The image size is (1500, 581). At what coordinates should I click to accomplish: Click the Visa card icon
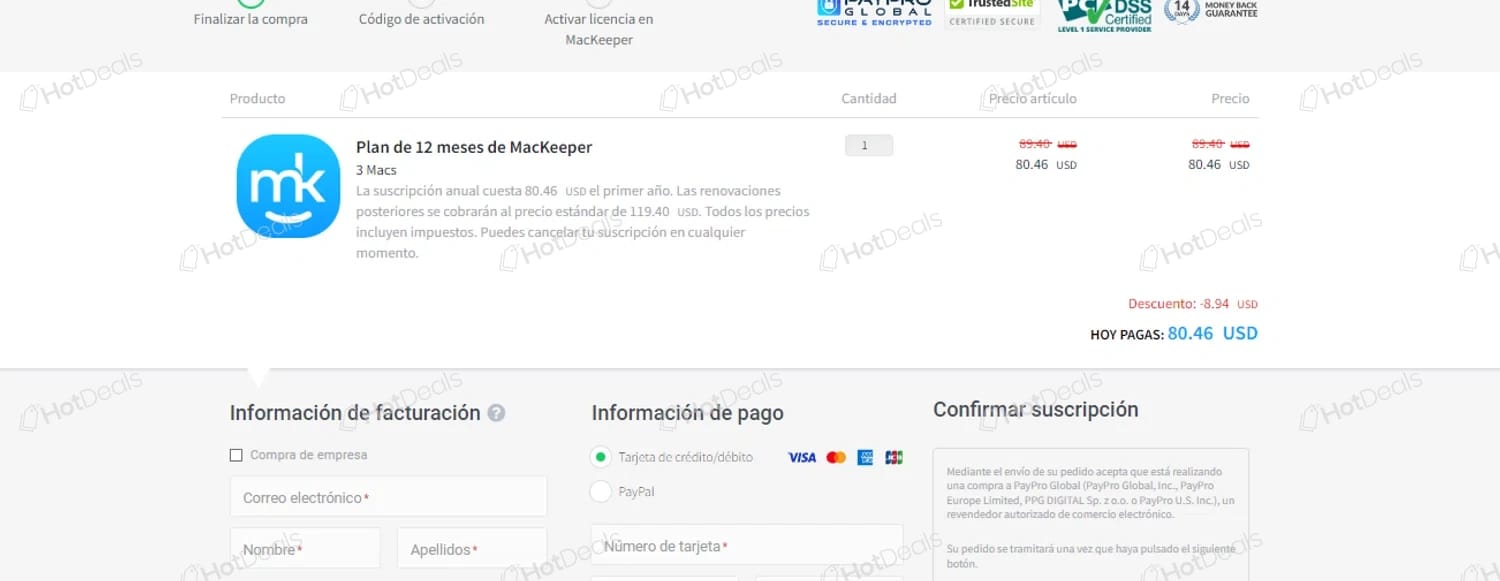coord(802,457)
